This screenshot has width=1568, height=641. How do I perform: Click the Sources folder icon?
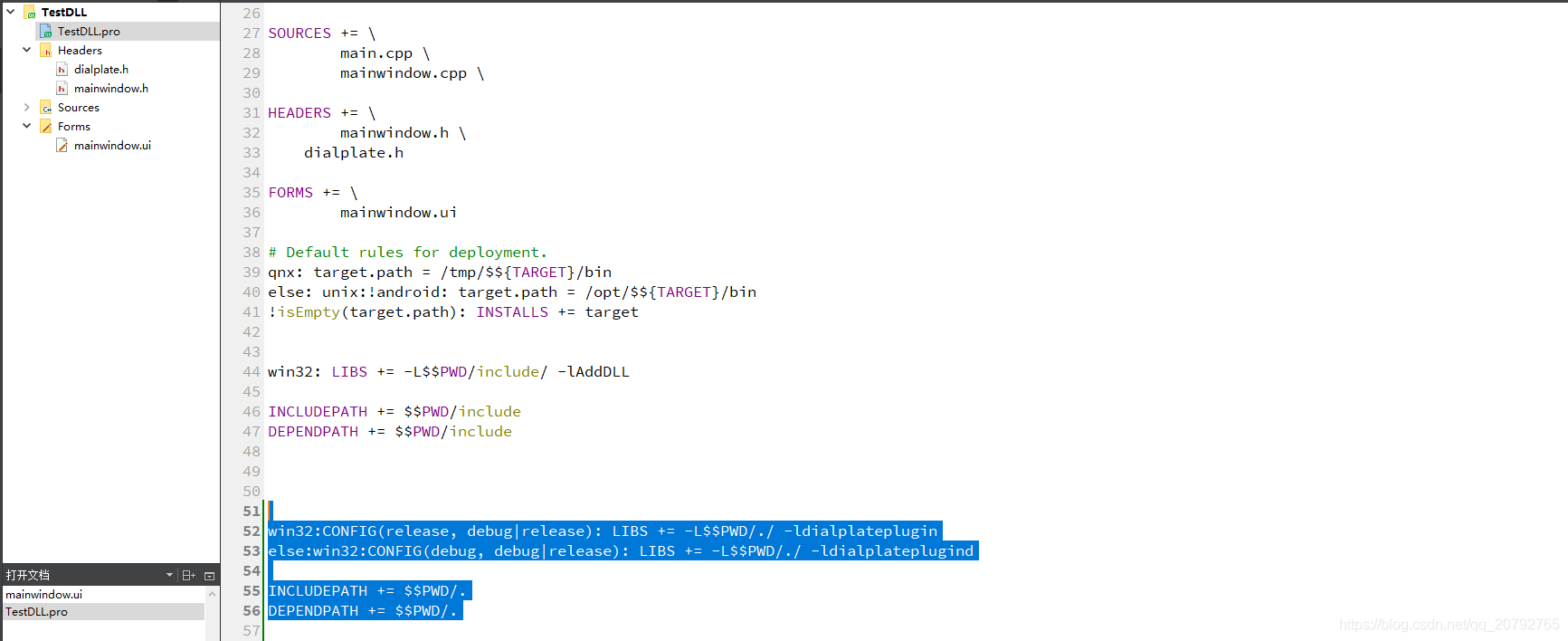point(46,107)
